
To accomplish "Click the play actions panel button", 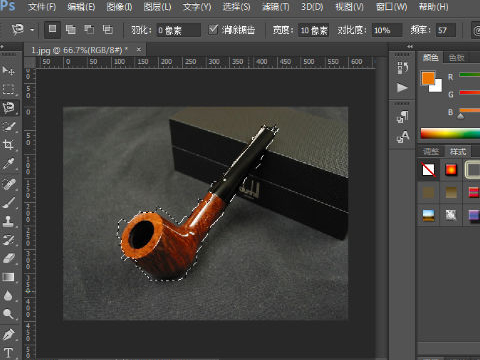I will pyautogui.click(x=402, y=88).
